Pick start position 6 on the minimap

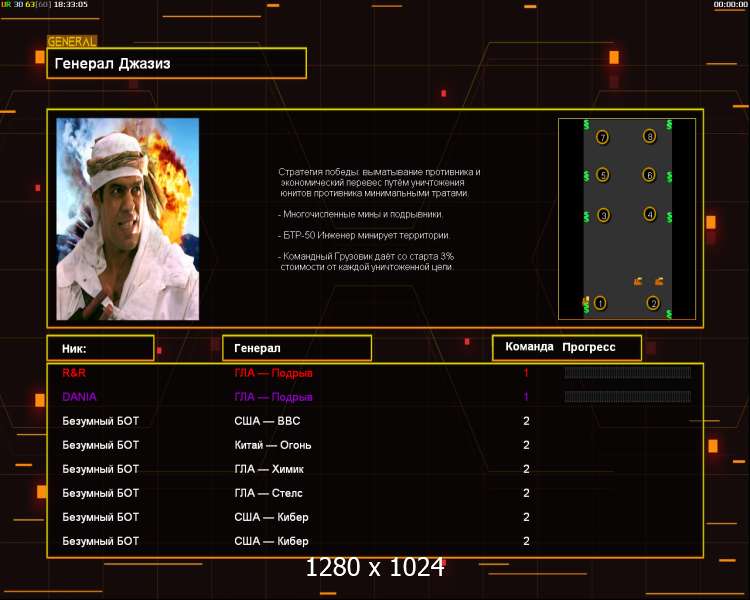(x=649, y=175)
